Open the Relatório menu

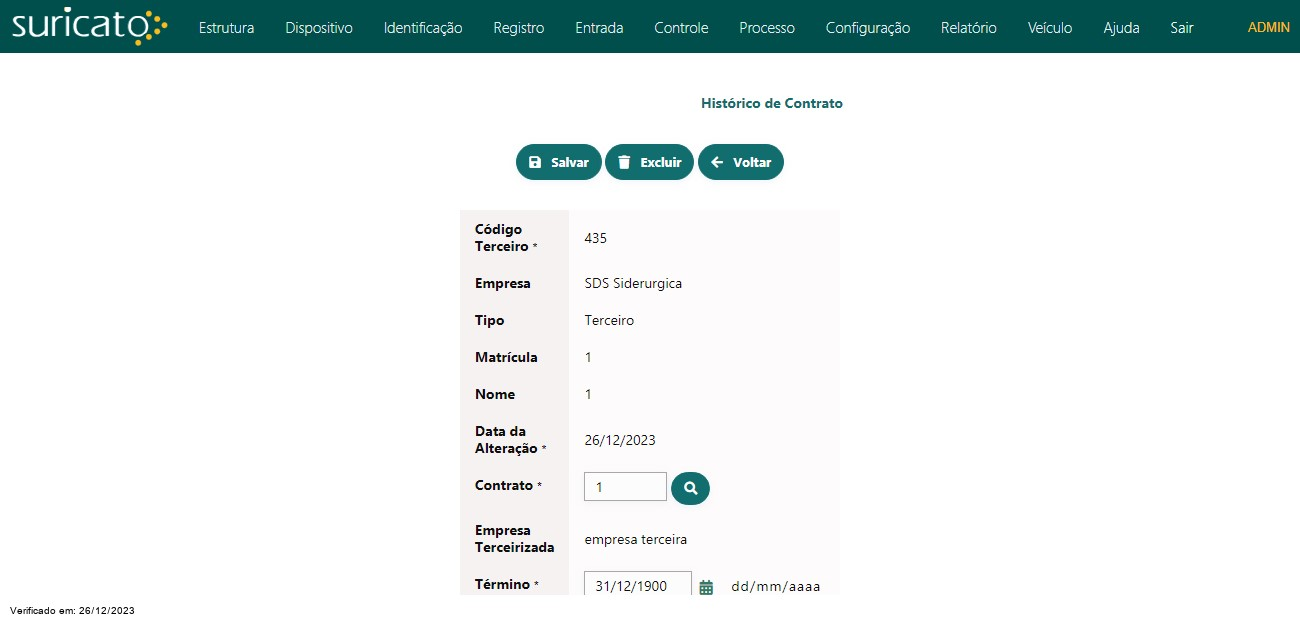pyautogui.click(x=969, y=28)
